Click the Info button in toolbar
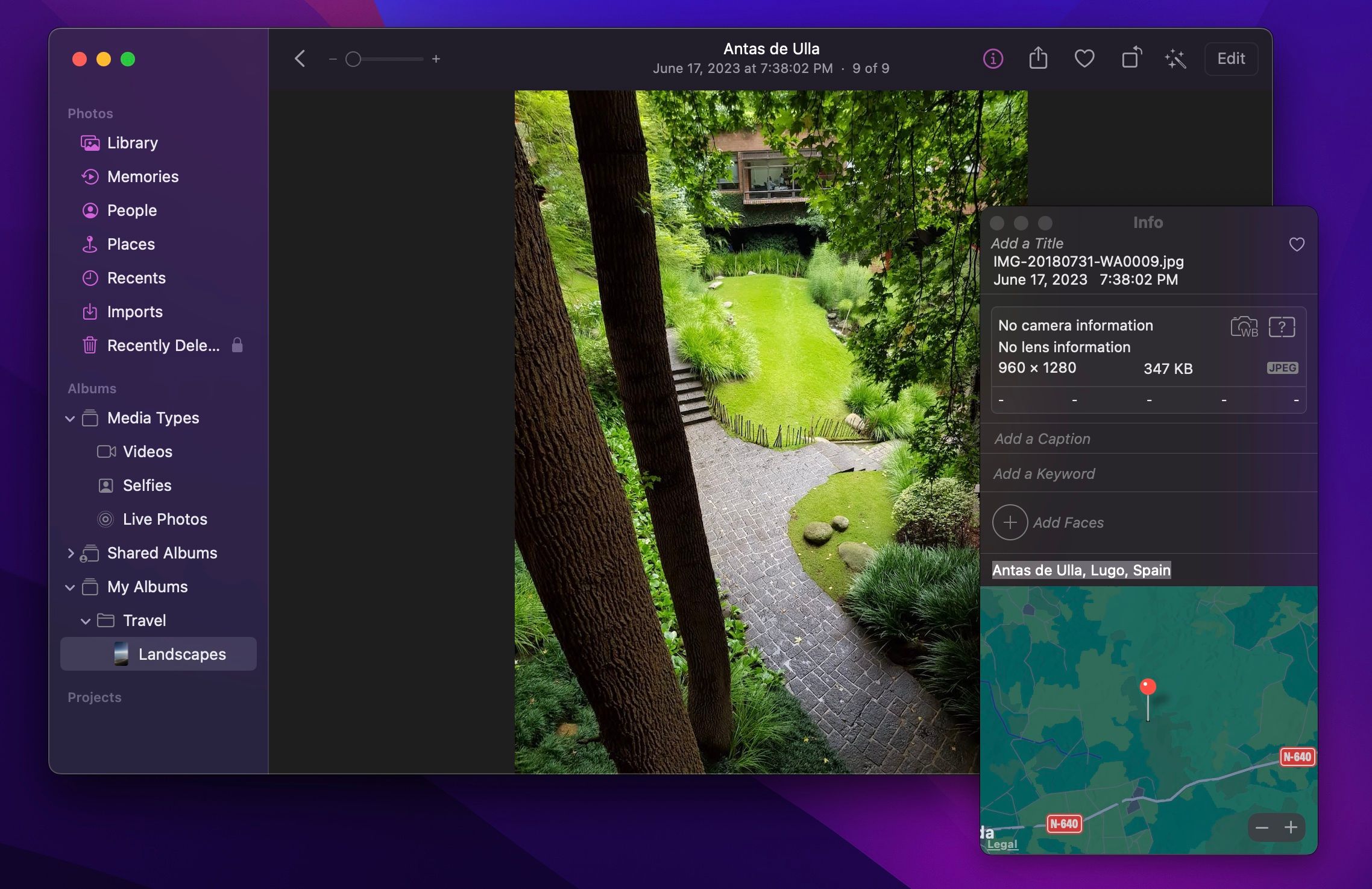Screen dimensions: 1372x889 click(x=993, y=59)
